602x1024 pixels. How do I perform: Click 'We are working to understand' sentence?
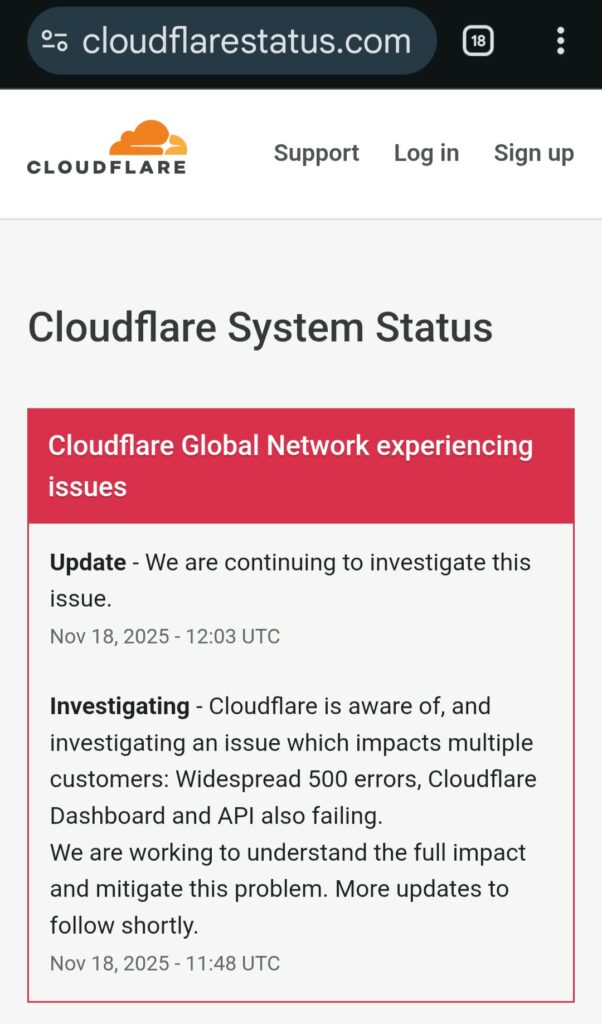288,853
